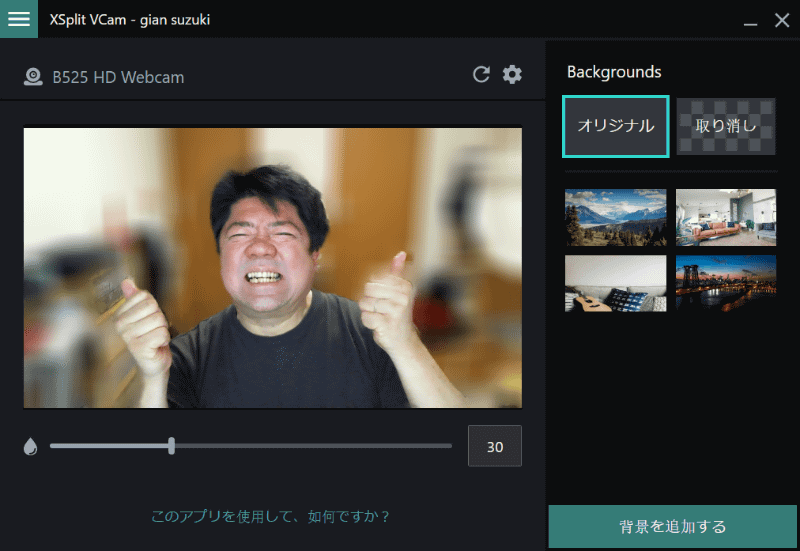Screen dimensions: 800x551
Task: Click the blur slider handle
Action: pyautogui.click(x=171, y=446)
